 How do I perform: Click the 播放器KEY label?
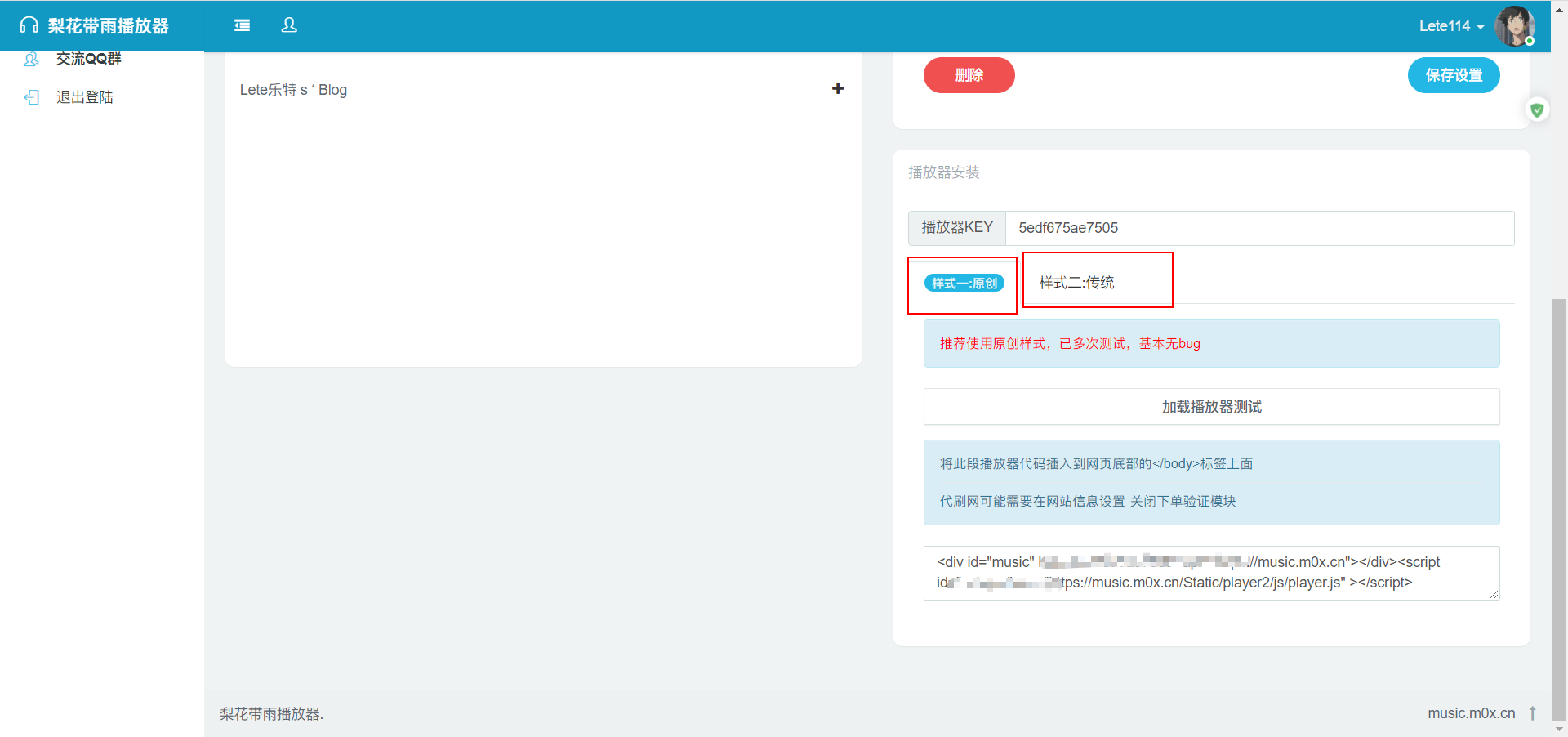pyautogui.click(x=957, y=228)
